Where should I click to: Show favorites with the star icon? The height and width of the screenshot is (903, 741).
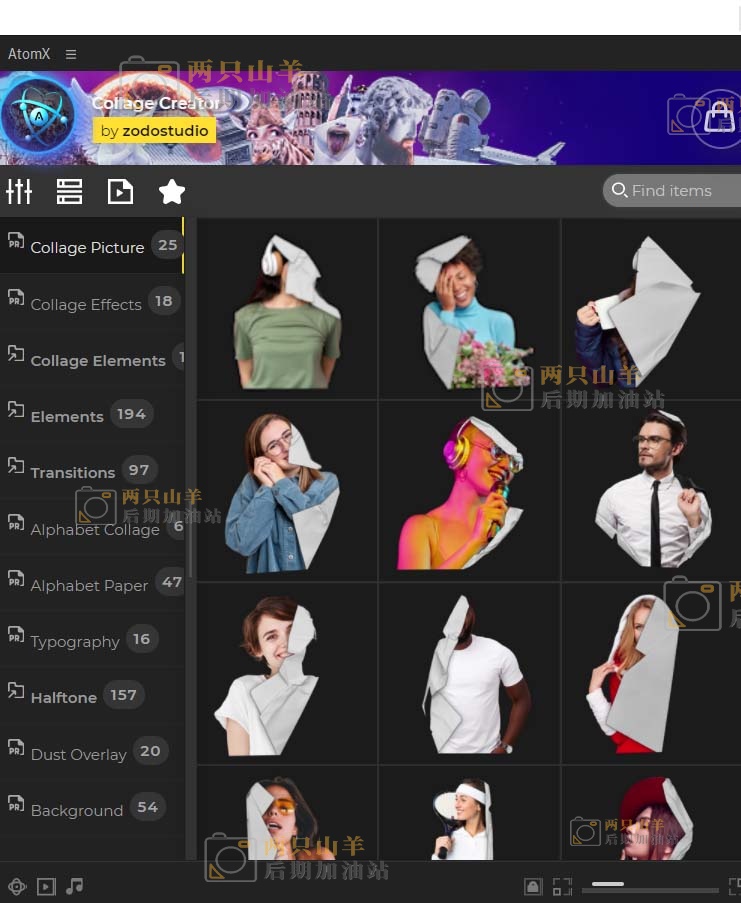(x=172, y=191)
